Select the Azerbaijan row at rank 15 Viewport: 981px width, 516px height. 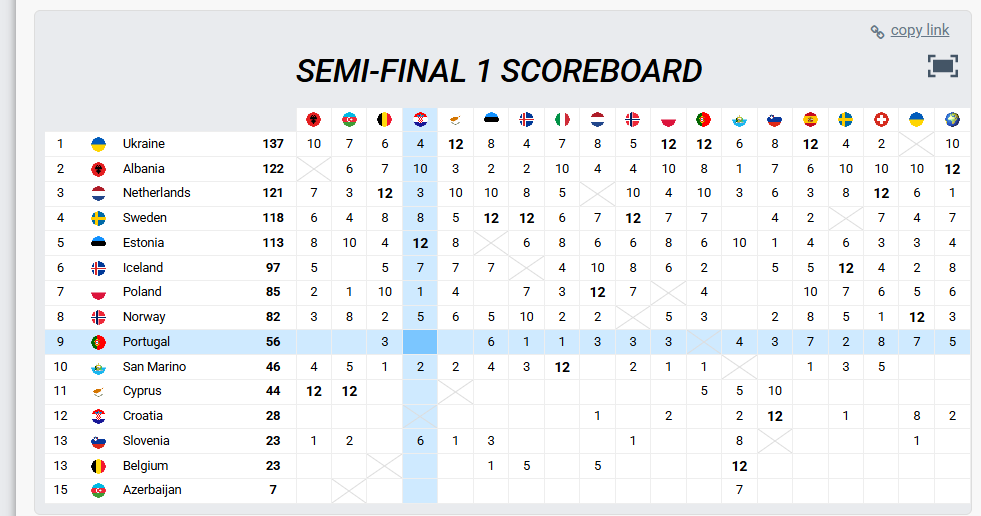point(154,490)
